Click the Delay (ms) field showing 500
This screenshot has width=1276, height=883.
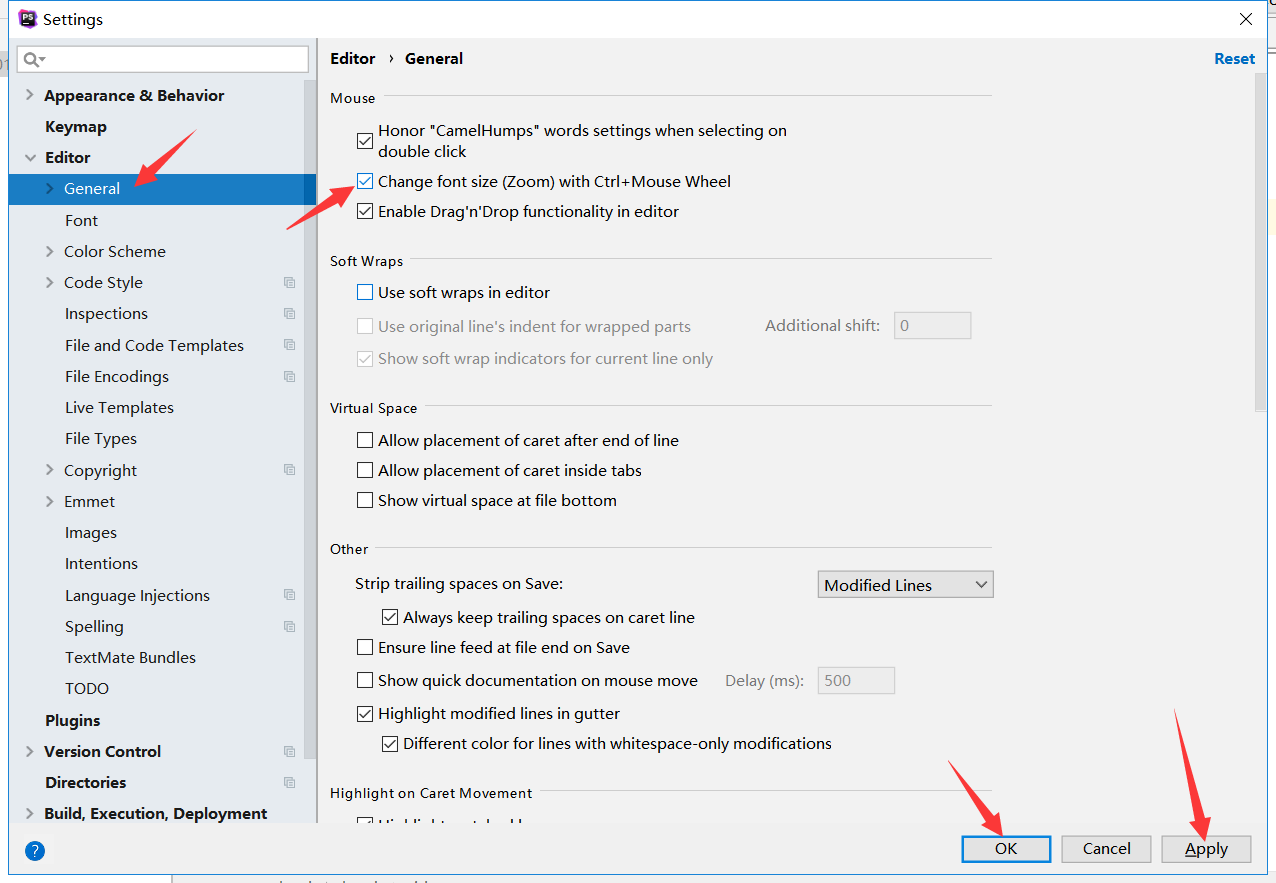[856, 681]
